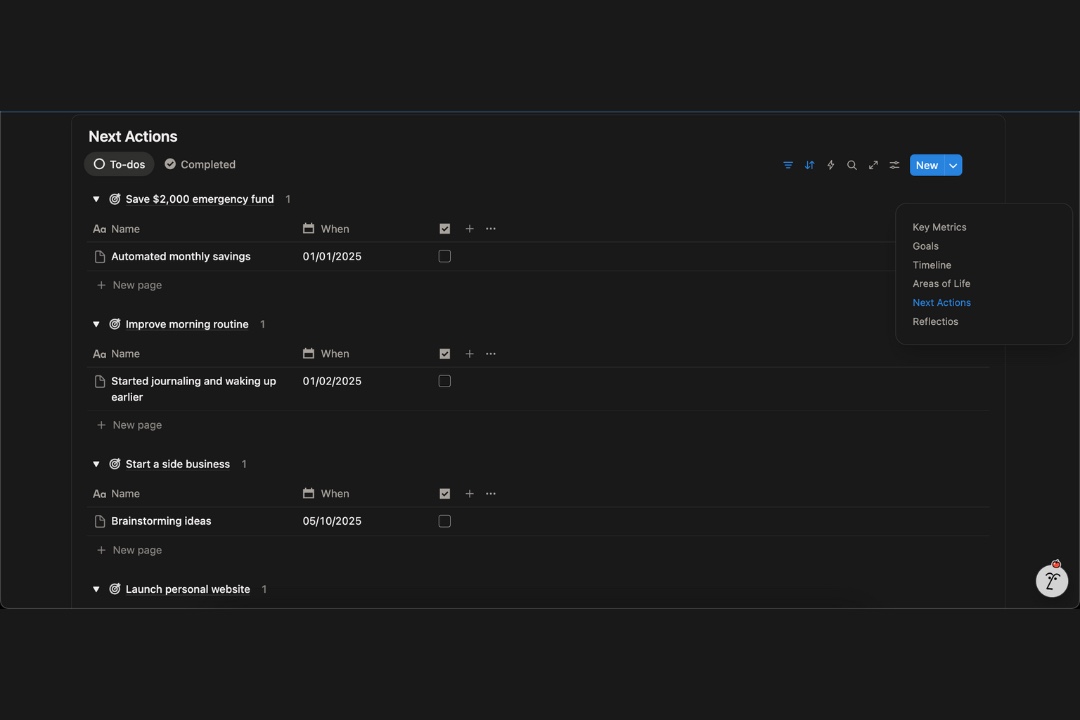Image resolution: width=1080 pixels, height=720 pixels.
Task: Click the search magnifier icon
Action: point(852,165)
